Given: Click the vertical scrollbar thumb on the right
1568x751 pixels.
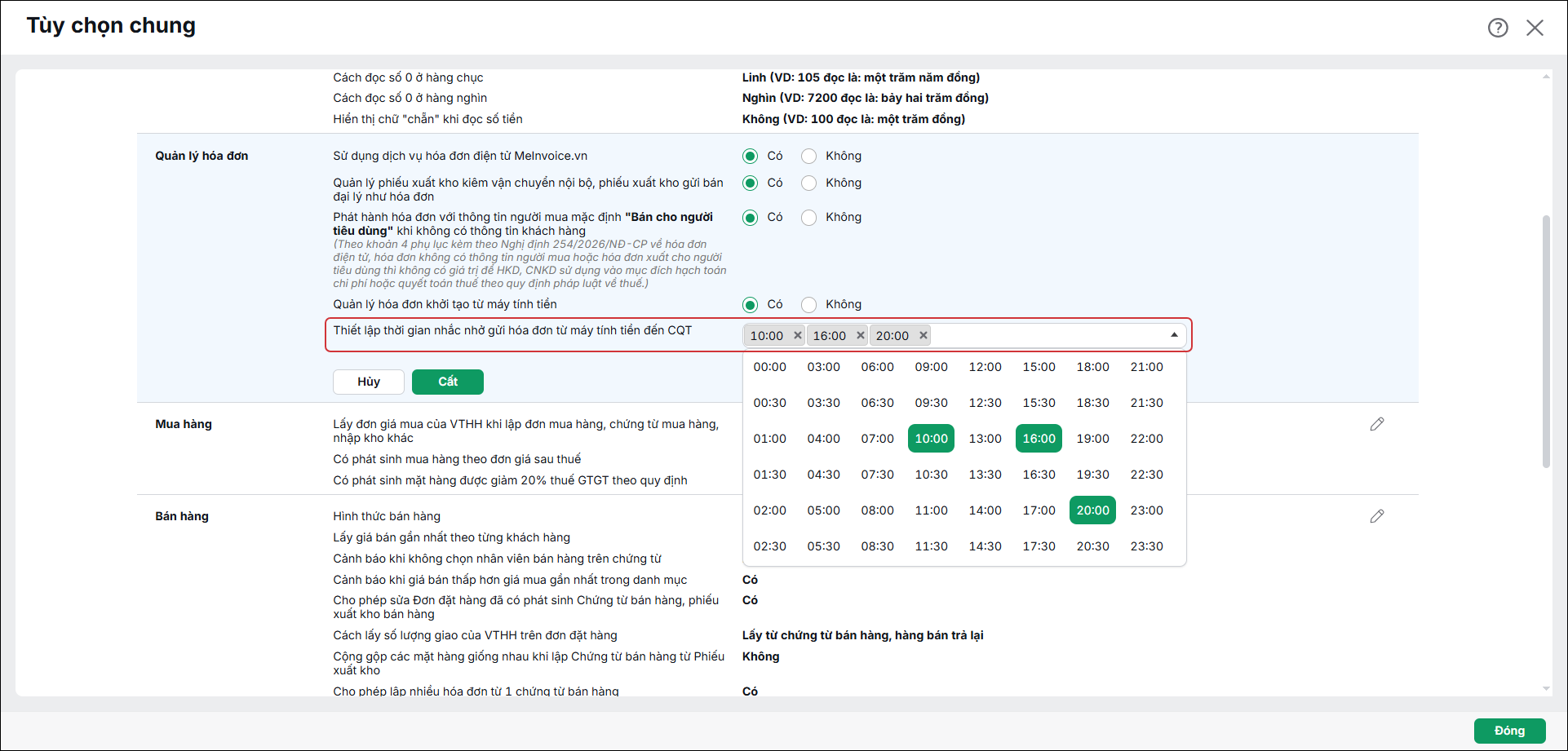Looking at the screenshot, I should [1546, 341].
